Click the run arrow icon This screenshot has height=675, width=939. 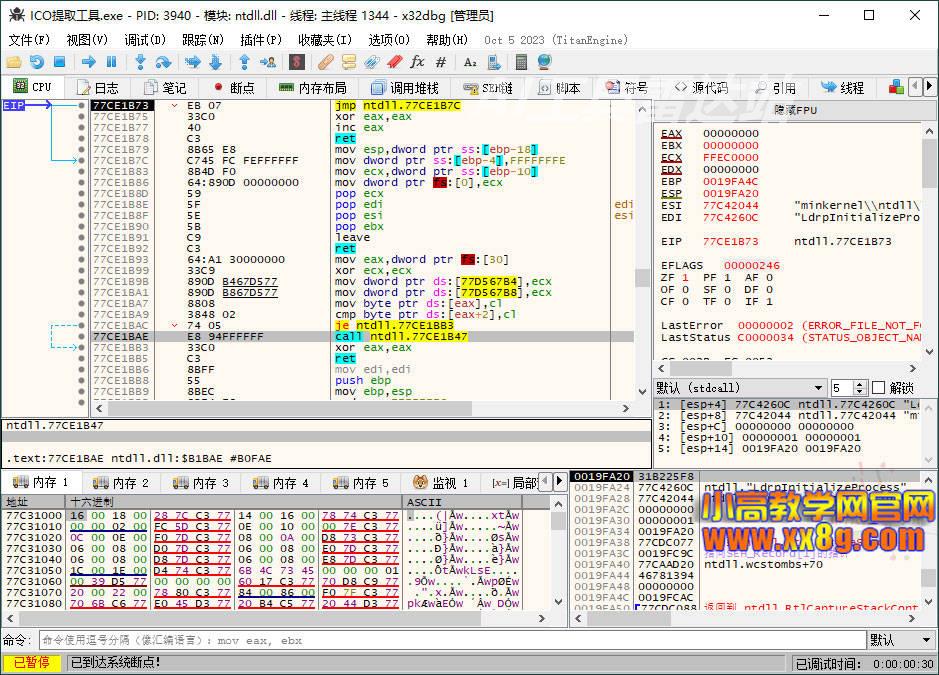pyautogui.click(x=89, y=62)
